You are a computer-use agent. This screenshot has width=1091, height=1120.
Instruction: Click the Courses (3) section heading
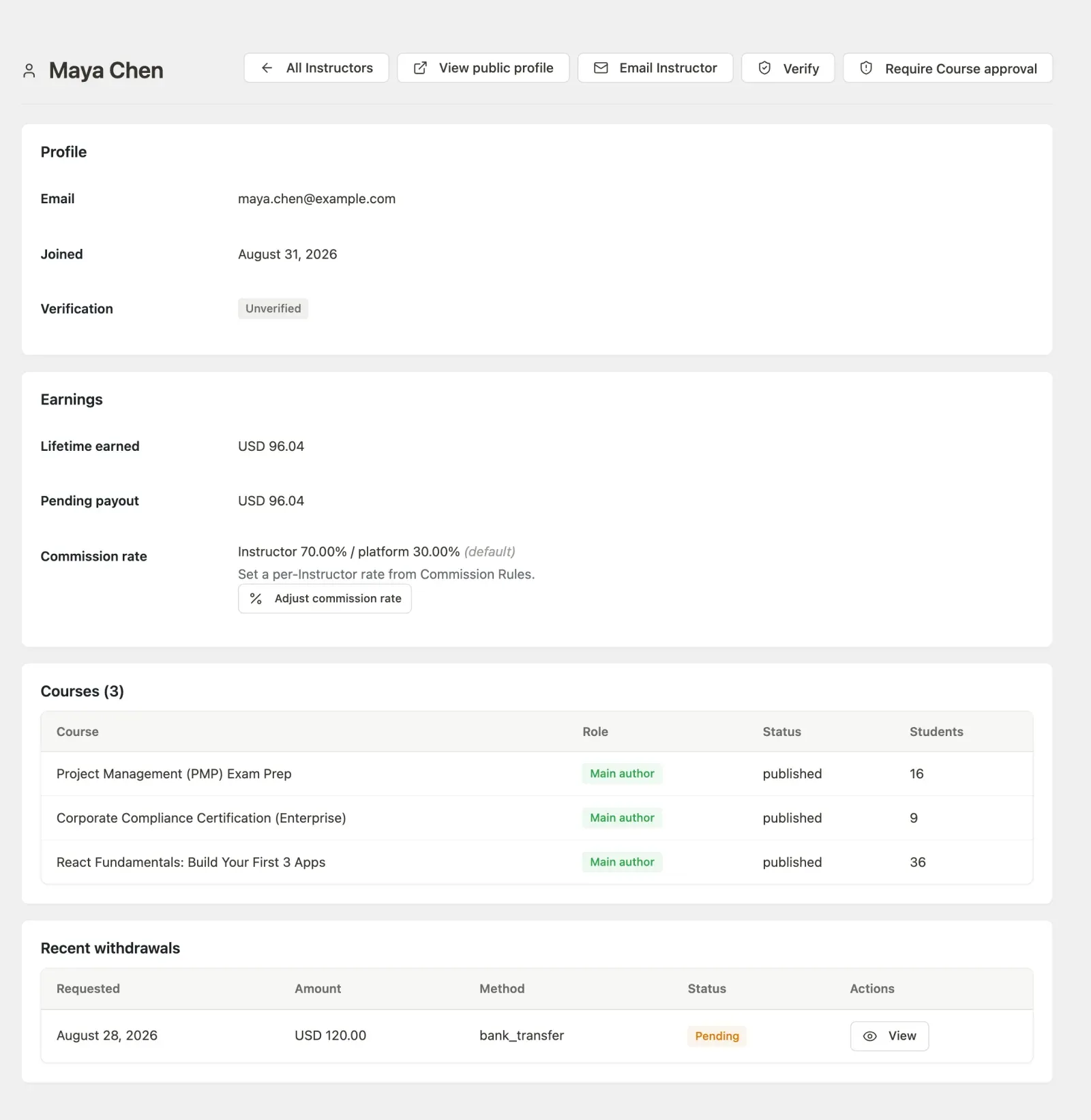click(83, 692)
